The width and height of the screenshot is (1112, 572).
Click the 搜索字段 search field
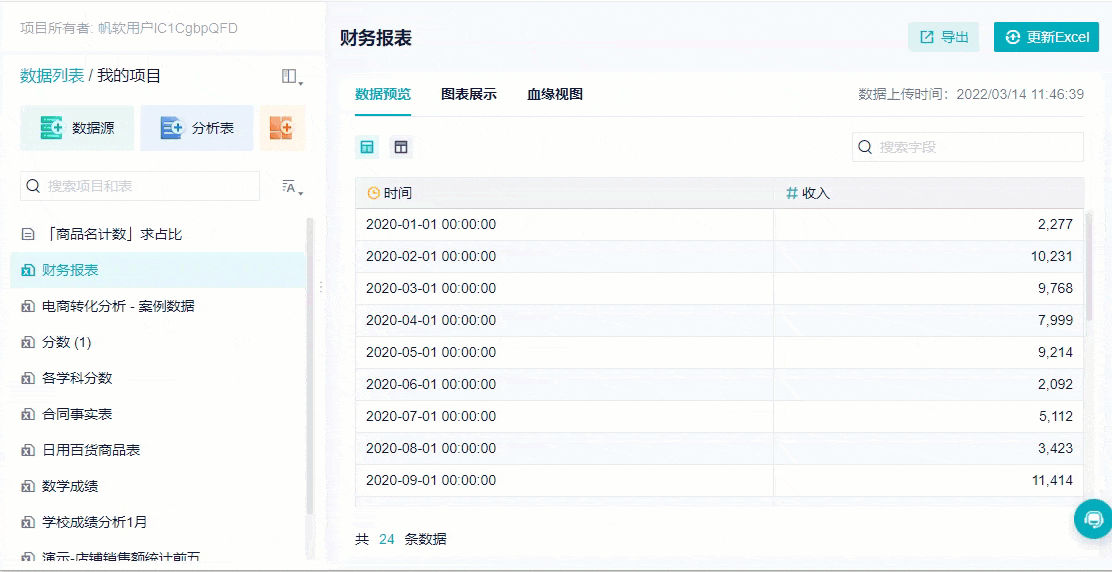coord(968,147)
